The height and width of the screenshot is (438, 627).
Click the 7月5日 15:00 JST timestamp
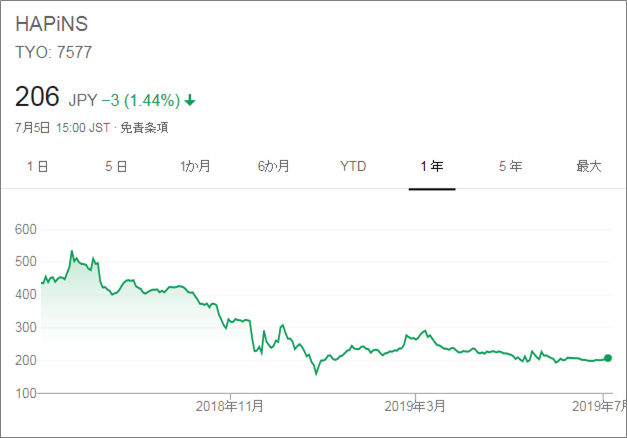click(62, 128)
